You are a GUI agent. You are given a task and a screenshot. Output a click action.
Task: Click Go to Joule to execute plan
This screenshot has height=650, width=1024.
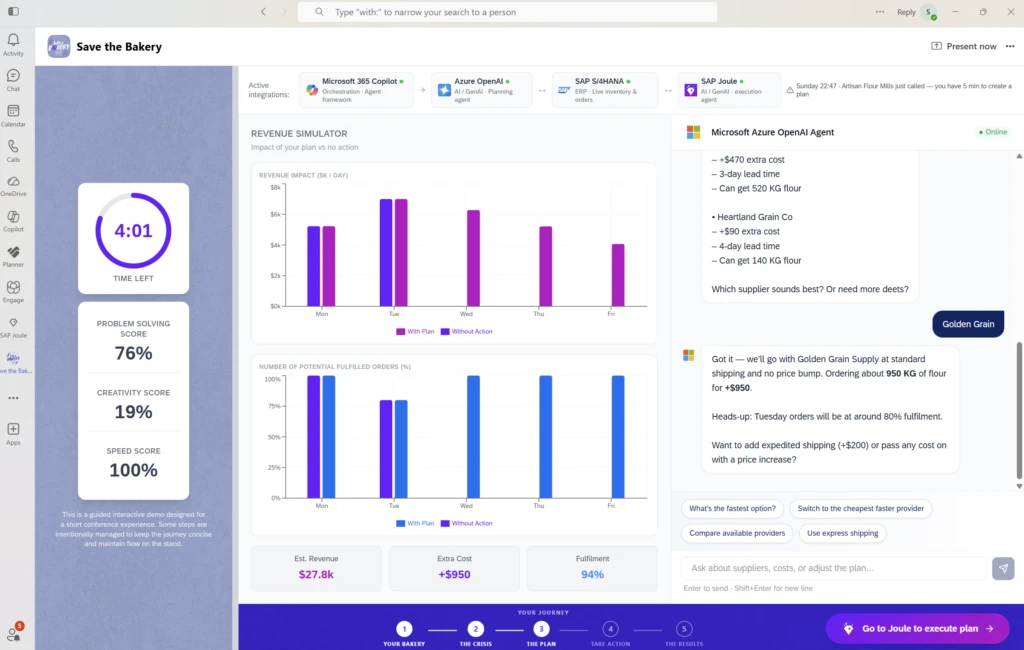pos(918,628)
